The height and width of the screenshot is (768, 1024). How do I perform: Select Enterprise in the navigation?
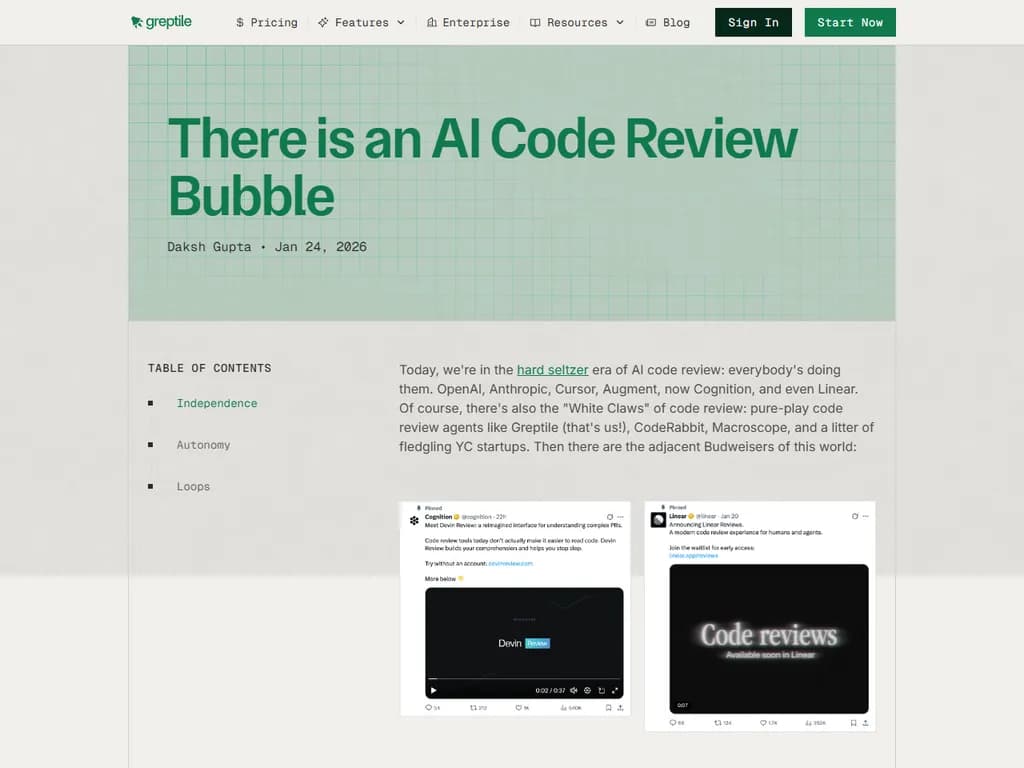point(468,21)
